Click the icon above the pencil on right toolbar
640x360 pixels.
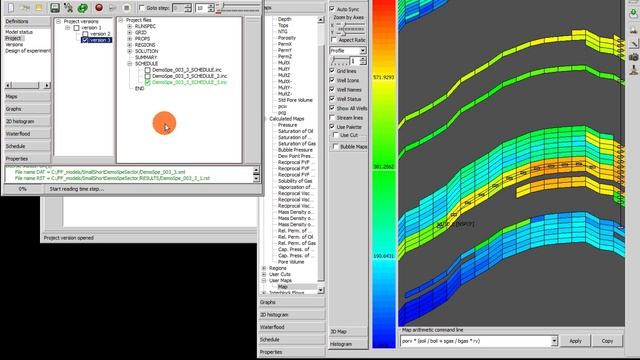tap(633, 29)
